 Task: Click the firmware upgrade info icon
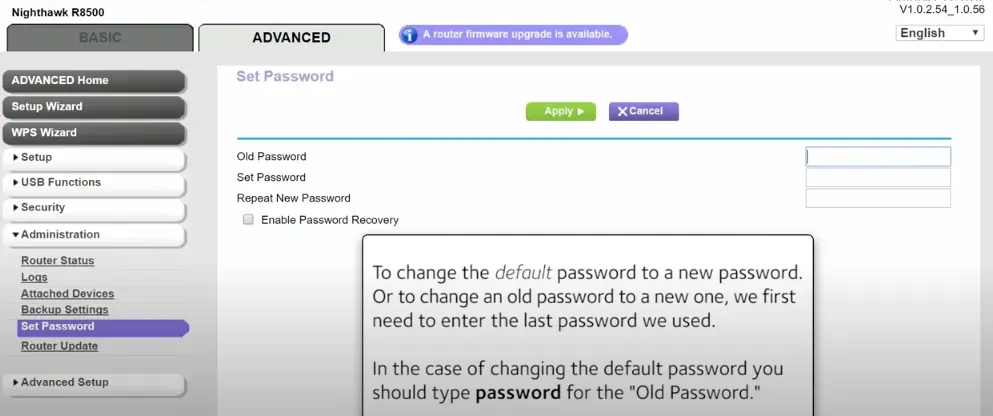point(408,35)
